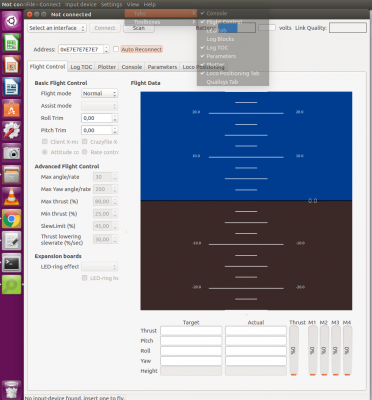The image size is (372, 400).
Task: Click the M2 motor level bar
Action: click(x=324, y=351)
